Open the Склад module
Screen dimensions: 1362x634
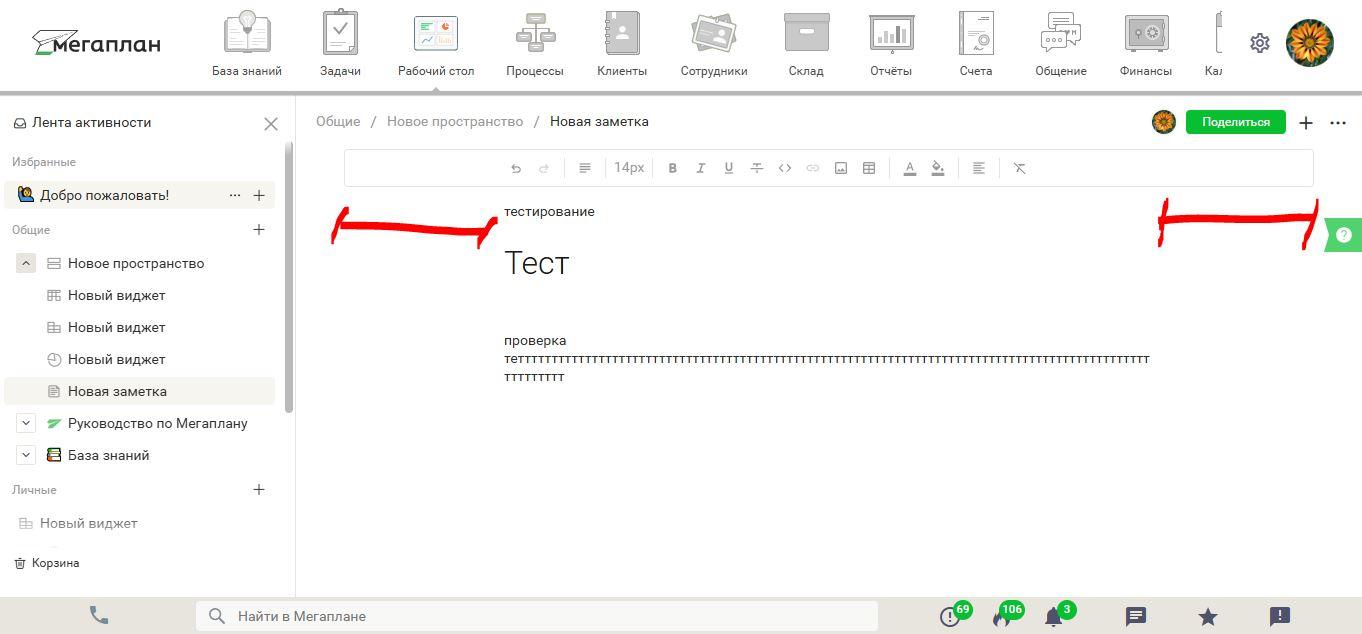pos(806,44)
